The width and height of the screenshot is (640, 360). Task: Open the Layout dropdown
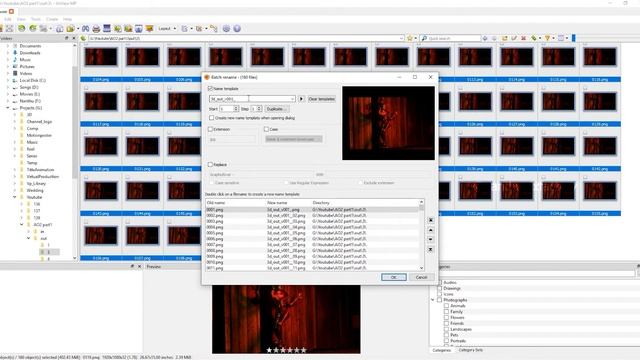pyautogui.click(x=167, y=29)
